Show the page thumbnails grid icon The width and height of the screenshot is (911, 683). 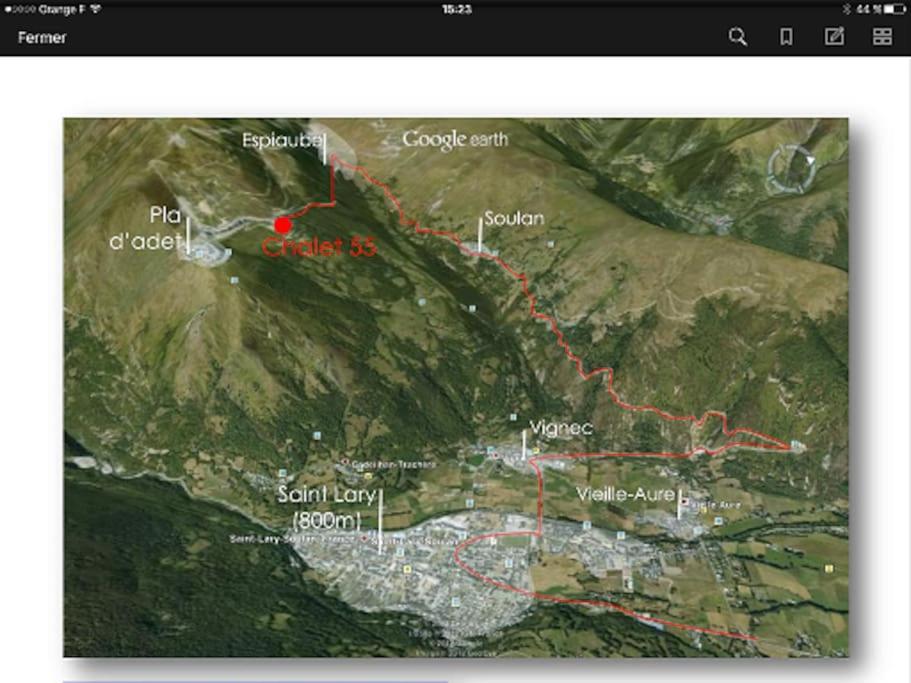coord(883,37)
